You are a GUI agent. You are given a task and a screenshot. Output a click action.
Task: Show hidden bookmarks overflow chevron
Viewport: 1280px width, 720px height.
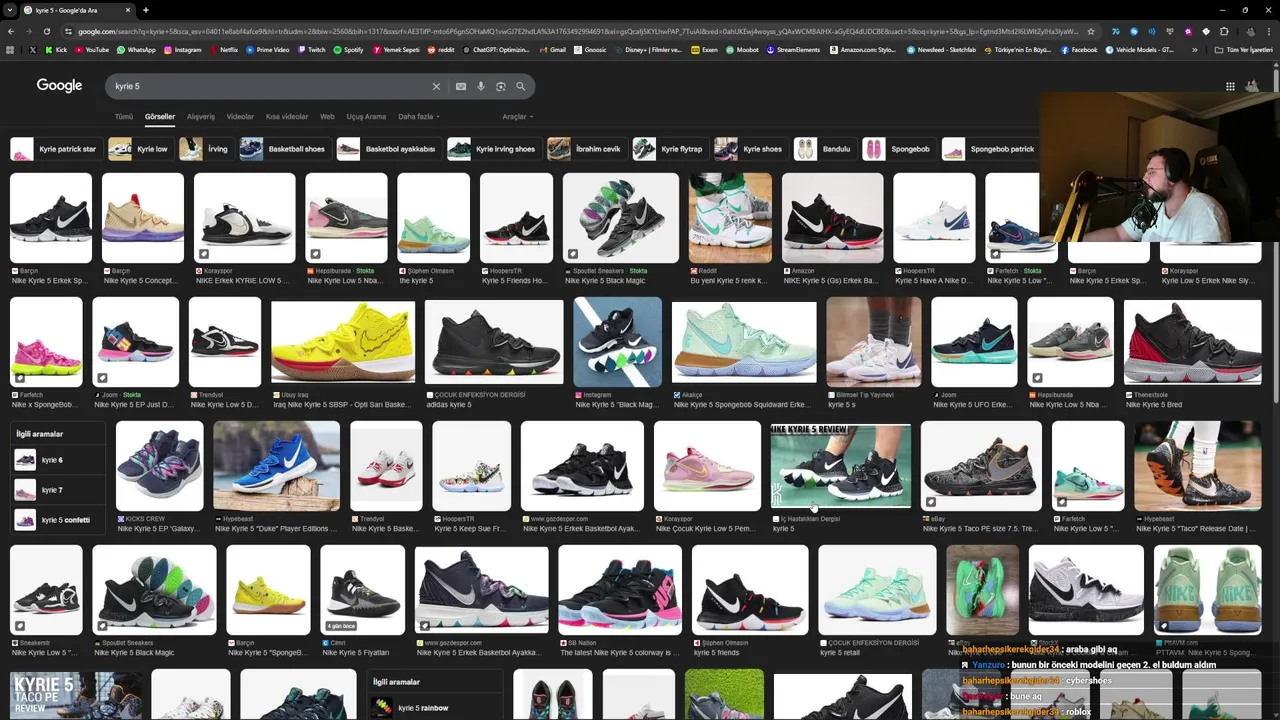pos(1194,49)
